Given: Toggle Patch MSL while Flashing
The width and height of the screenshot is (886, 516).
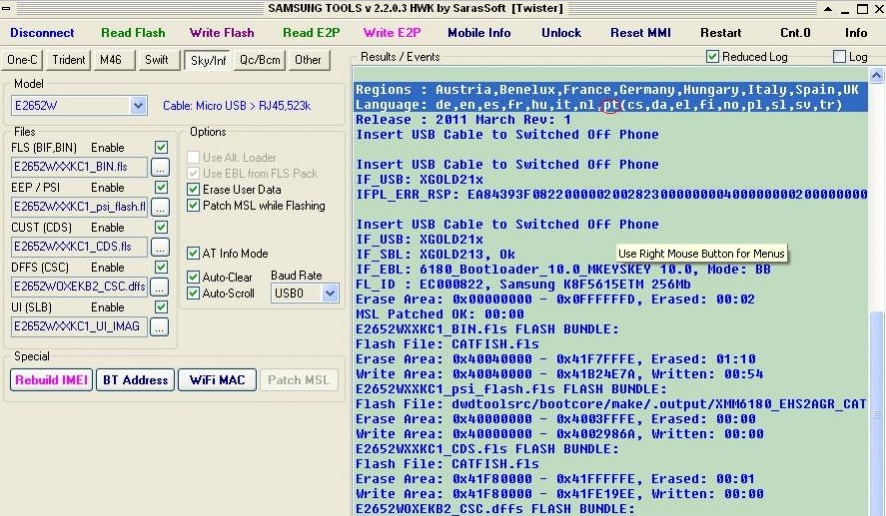Looking at the screenshot, I should pos(193,205).
